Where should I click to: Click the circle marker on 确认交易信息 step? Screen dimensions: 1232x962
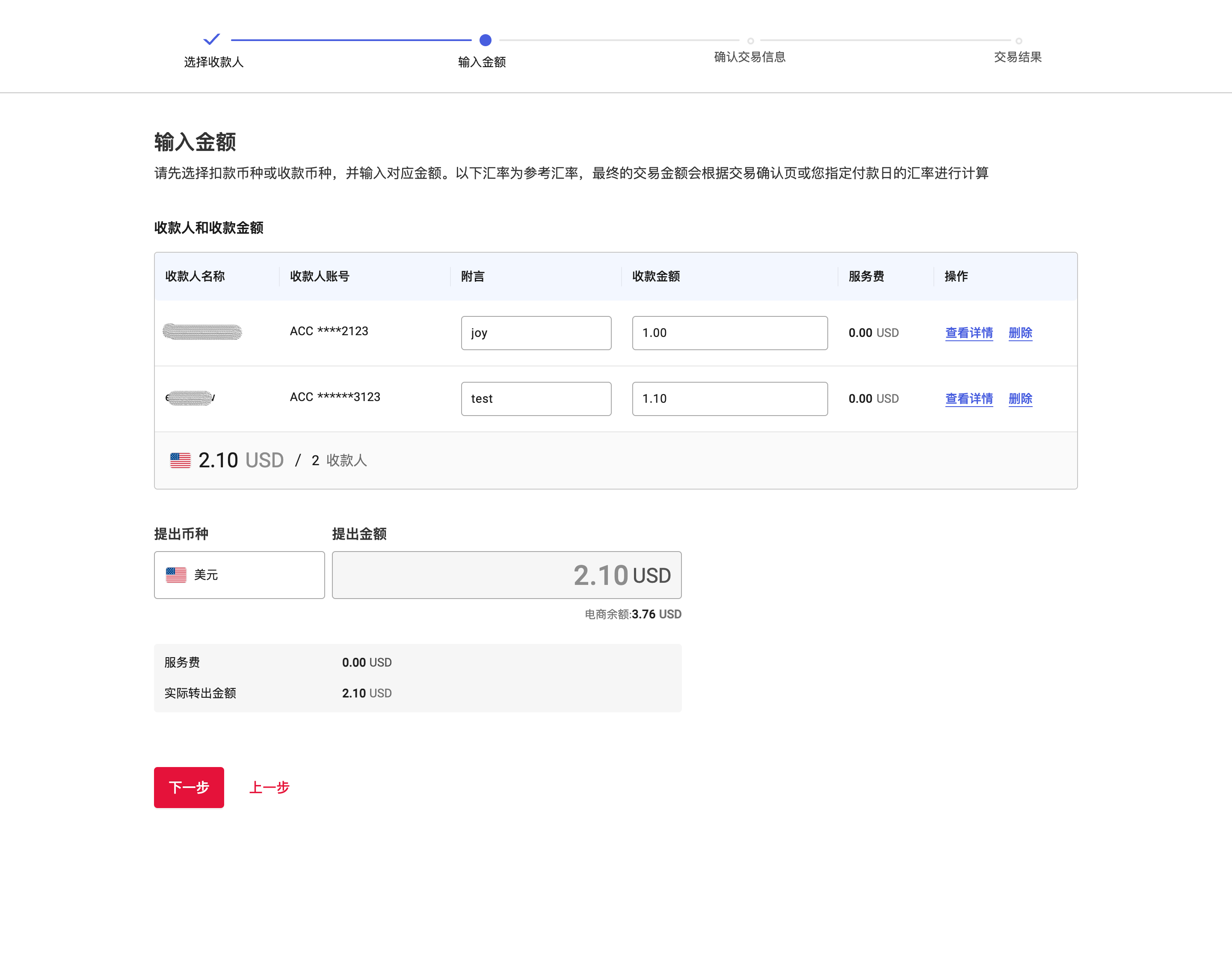tap(750, 40)
